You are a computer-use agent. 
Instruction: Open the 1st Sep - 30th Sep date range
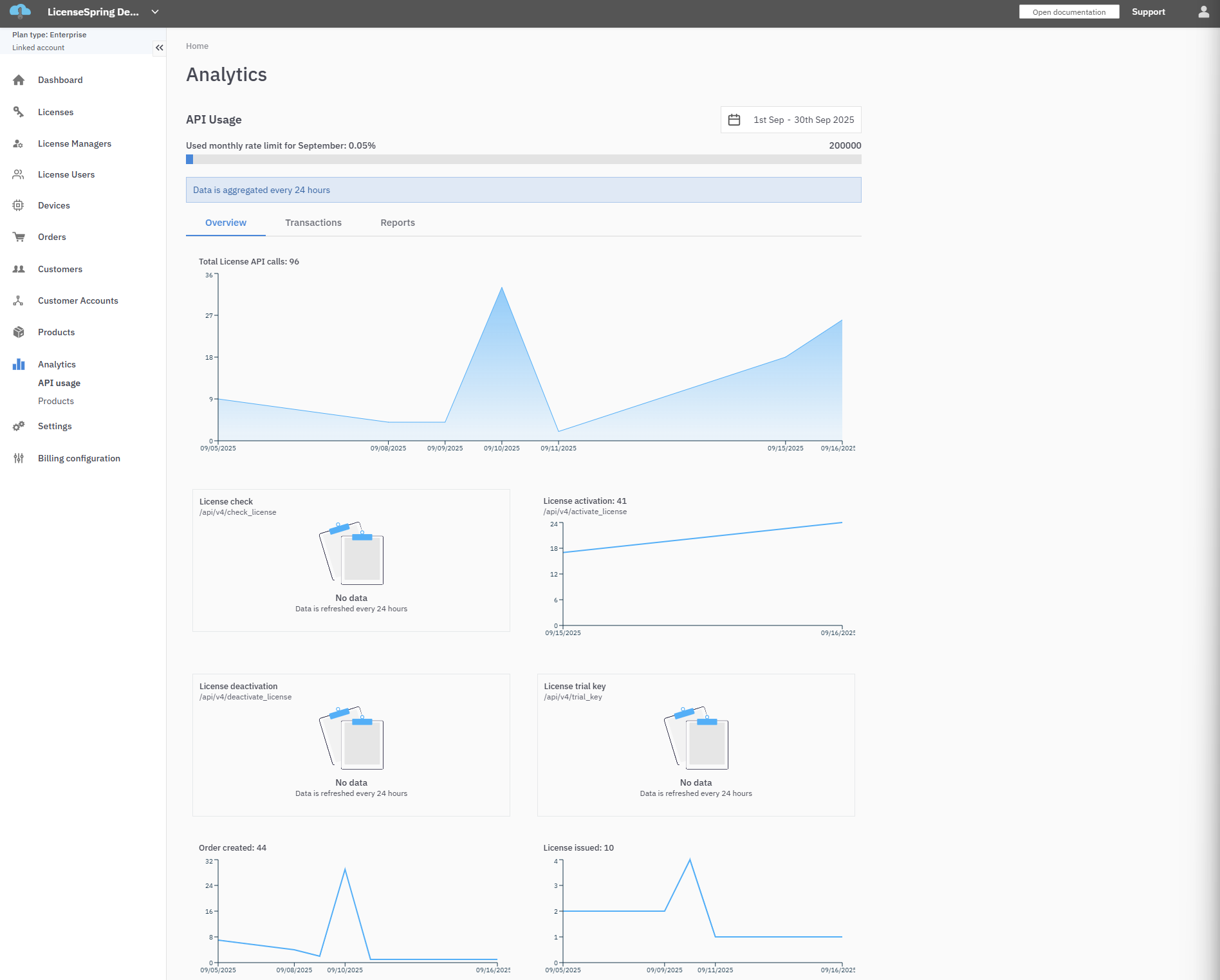click(x=804, y=120)
